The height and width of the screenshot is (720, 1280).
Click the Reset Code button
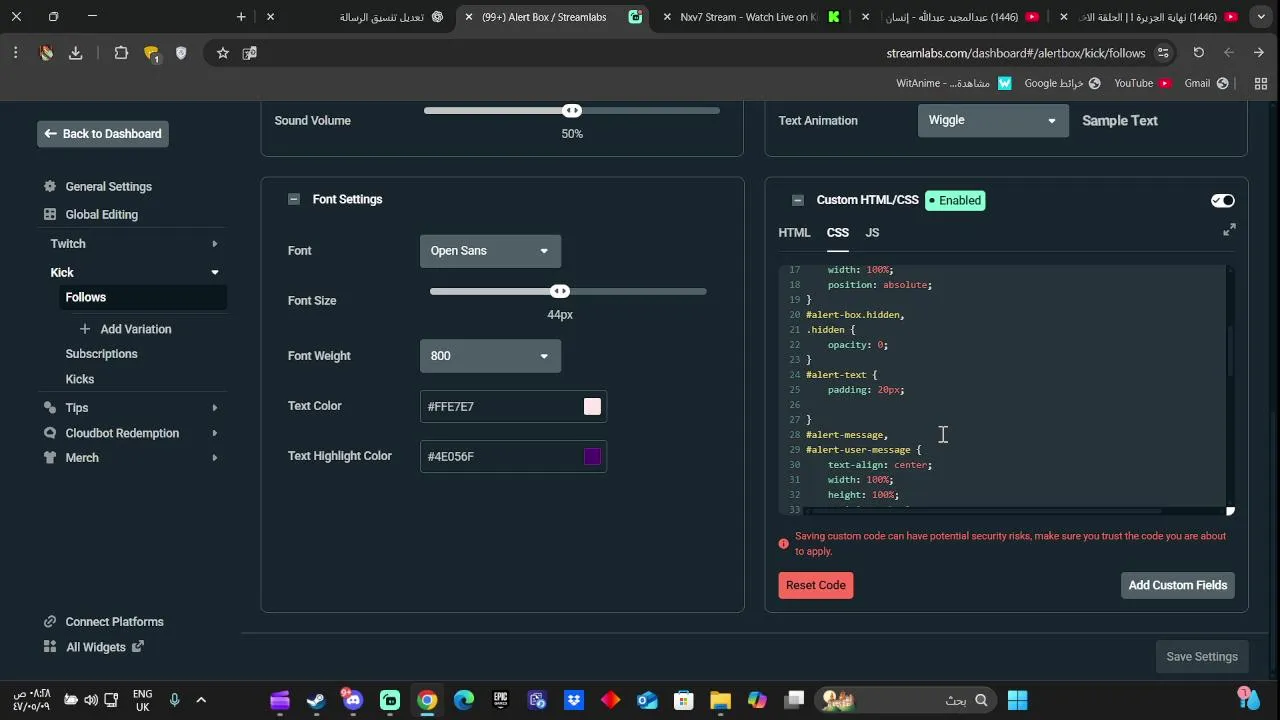coord(816,585)
